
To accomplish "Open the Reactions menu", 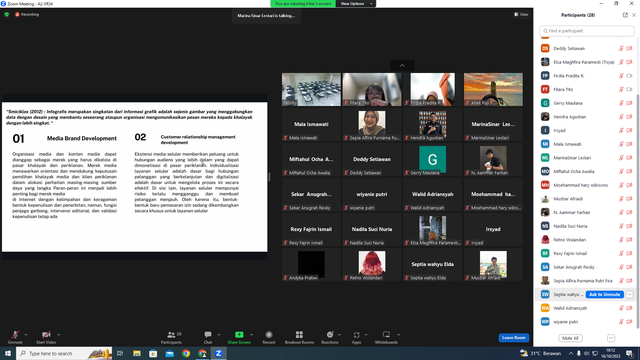I will point(330,337).
